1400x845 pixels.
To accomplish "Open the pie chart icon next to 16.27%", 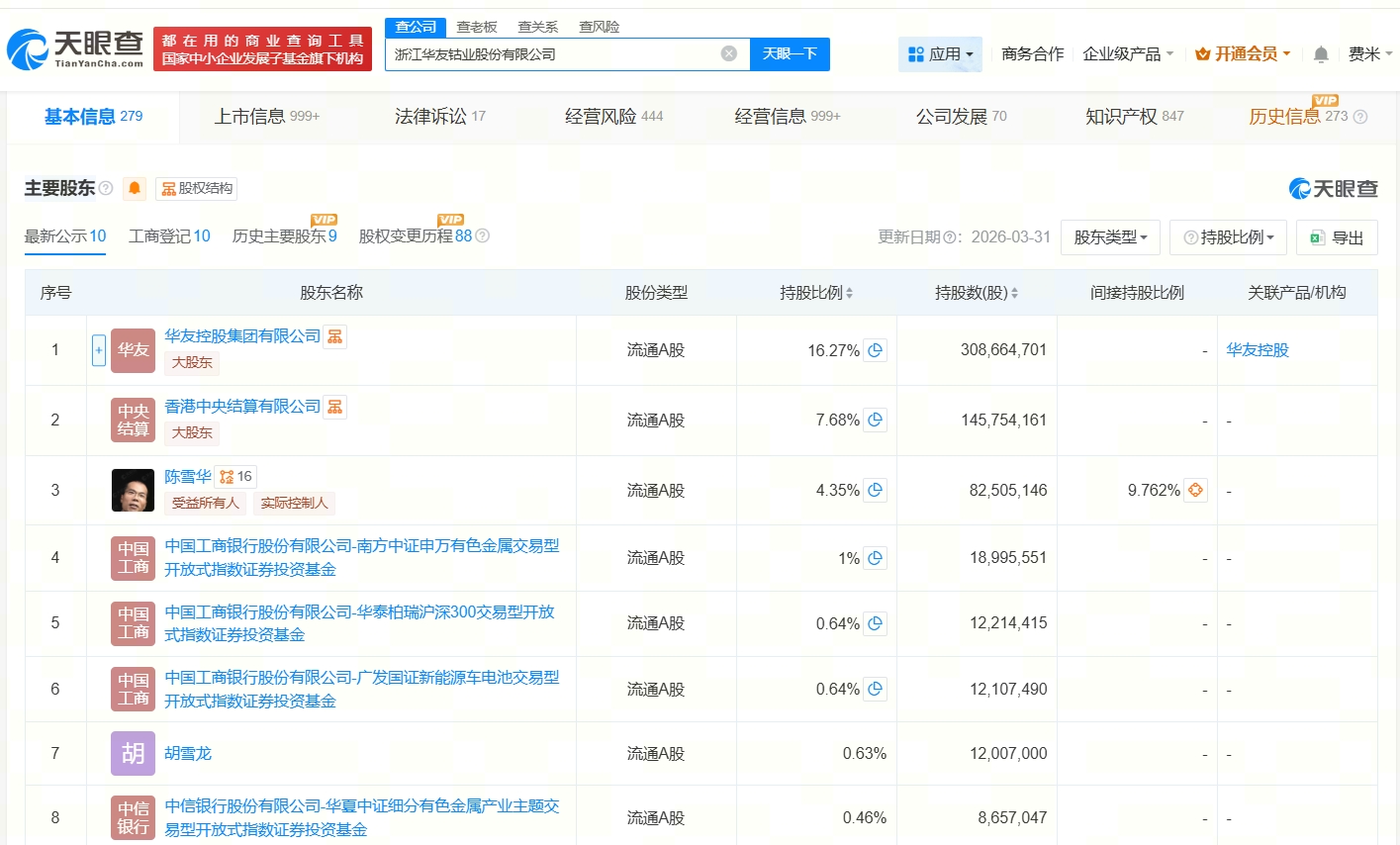I will [x=875, y=350].
